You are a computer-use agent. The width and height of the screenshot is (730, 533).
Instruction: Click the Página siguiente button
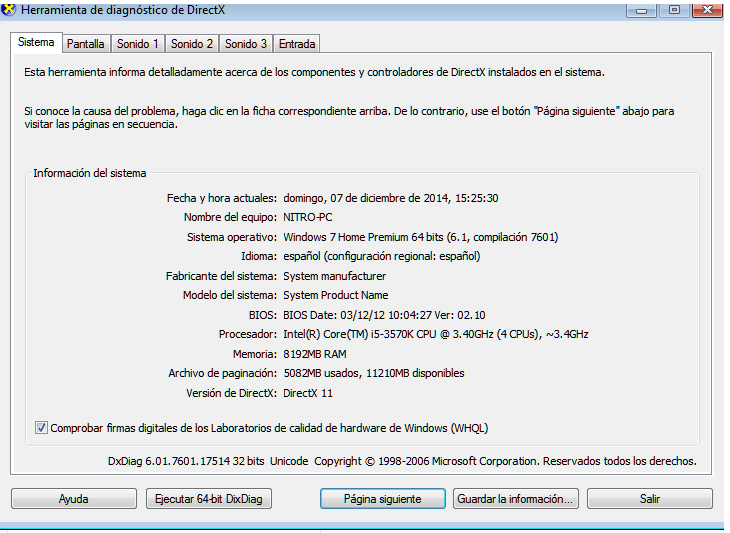[383, 499]
